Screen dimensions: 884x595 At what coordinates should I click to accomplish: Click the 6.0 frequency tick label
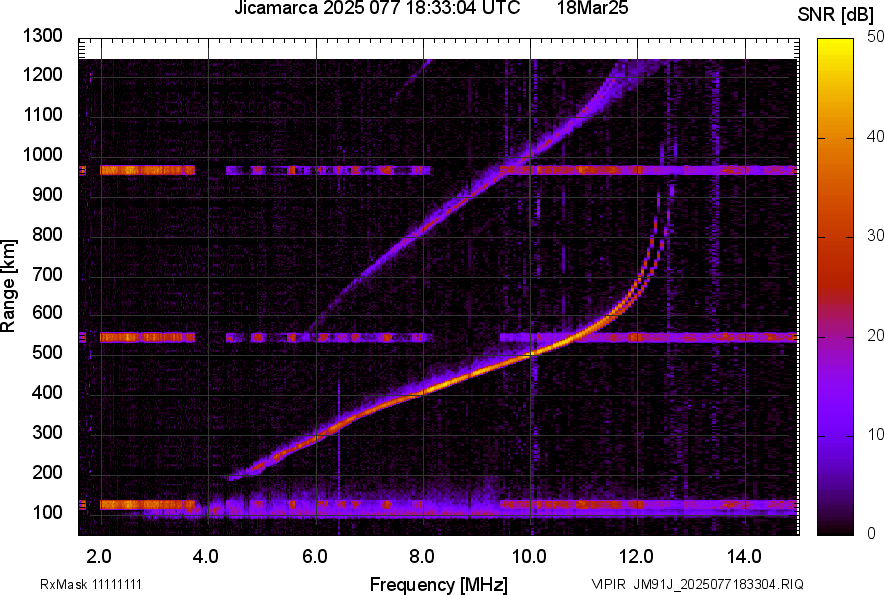click(315, 557)
